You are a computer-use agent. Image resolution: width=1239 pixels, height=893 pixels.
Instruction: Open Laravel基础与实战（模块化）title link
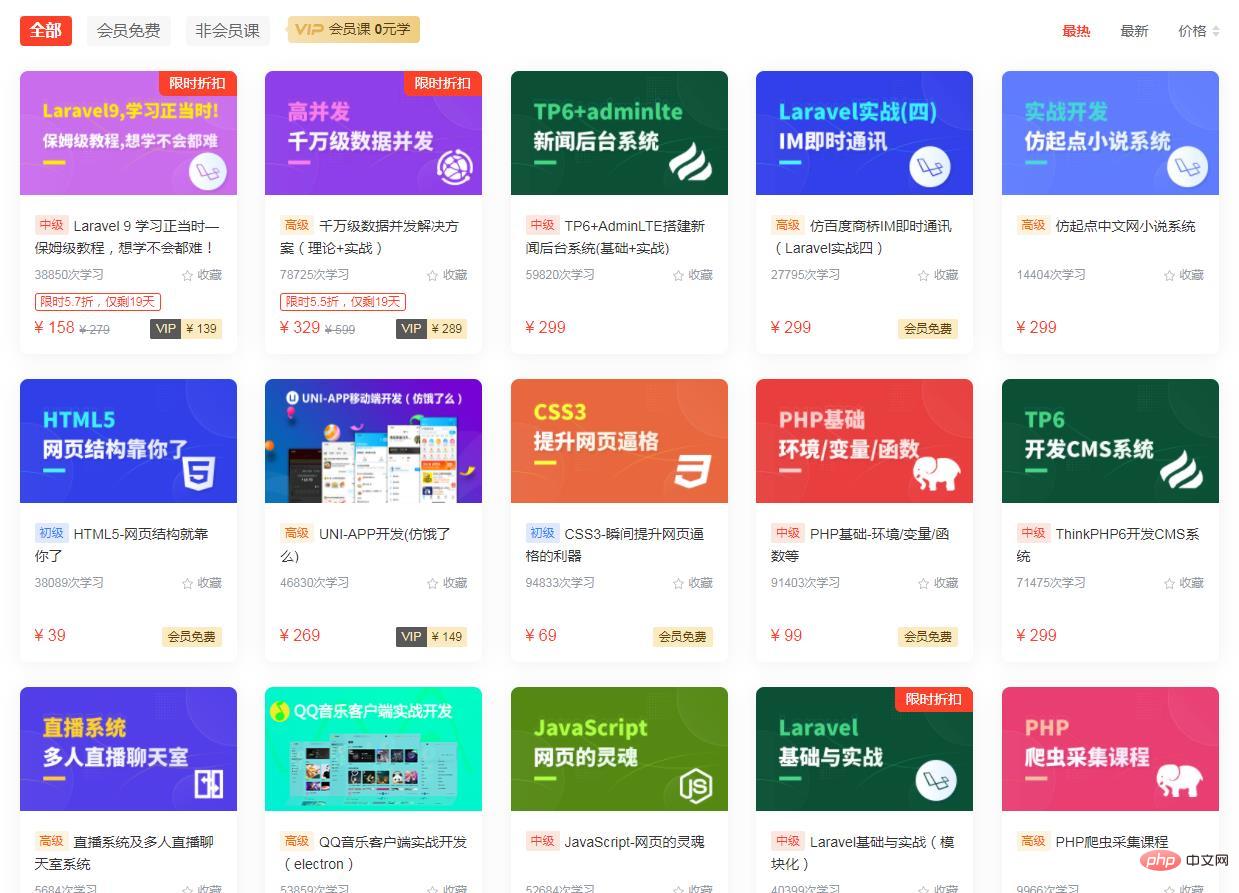coord(863,853)
